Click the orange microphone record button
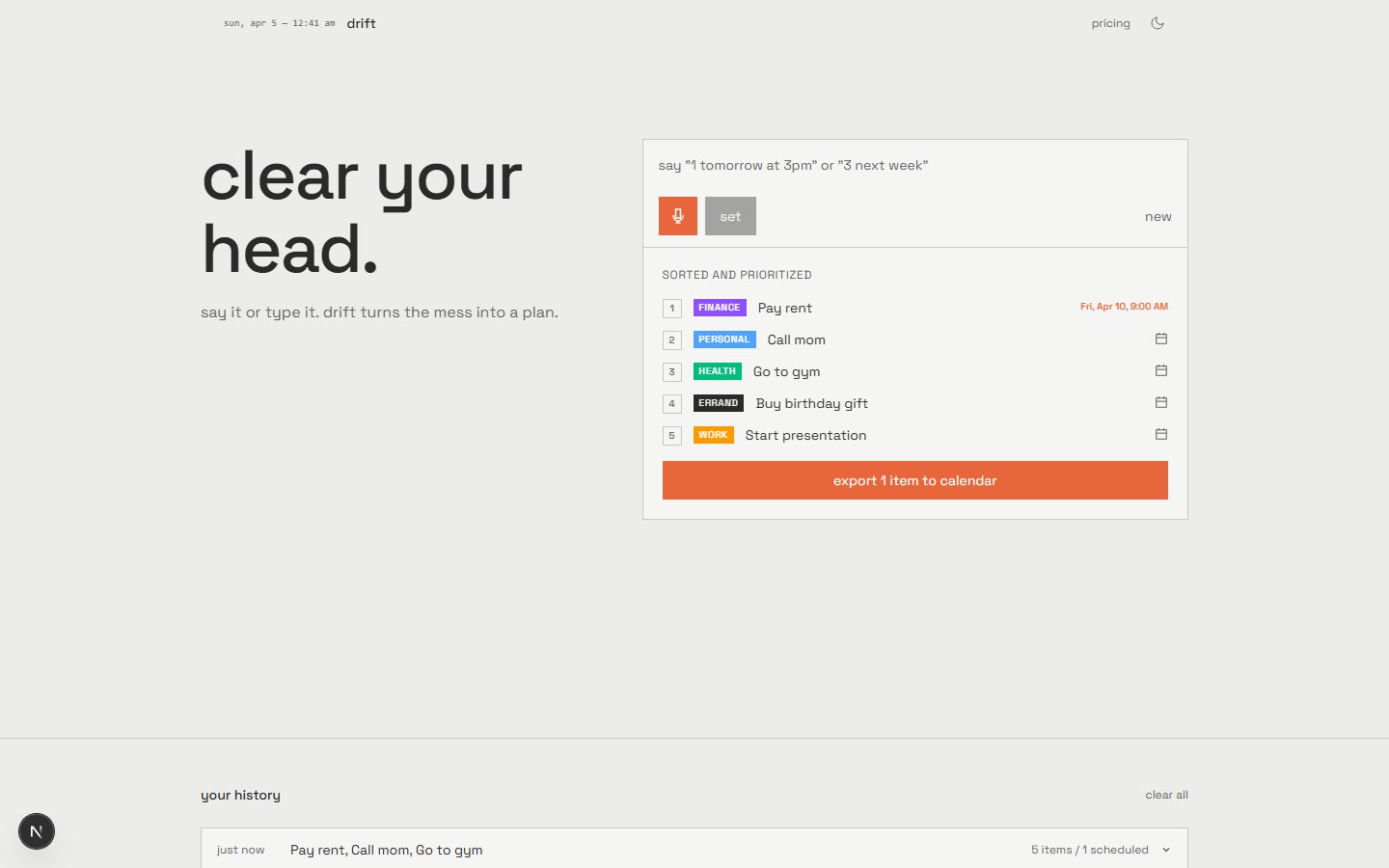The image size is (1389, 868). coord(677,216)
